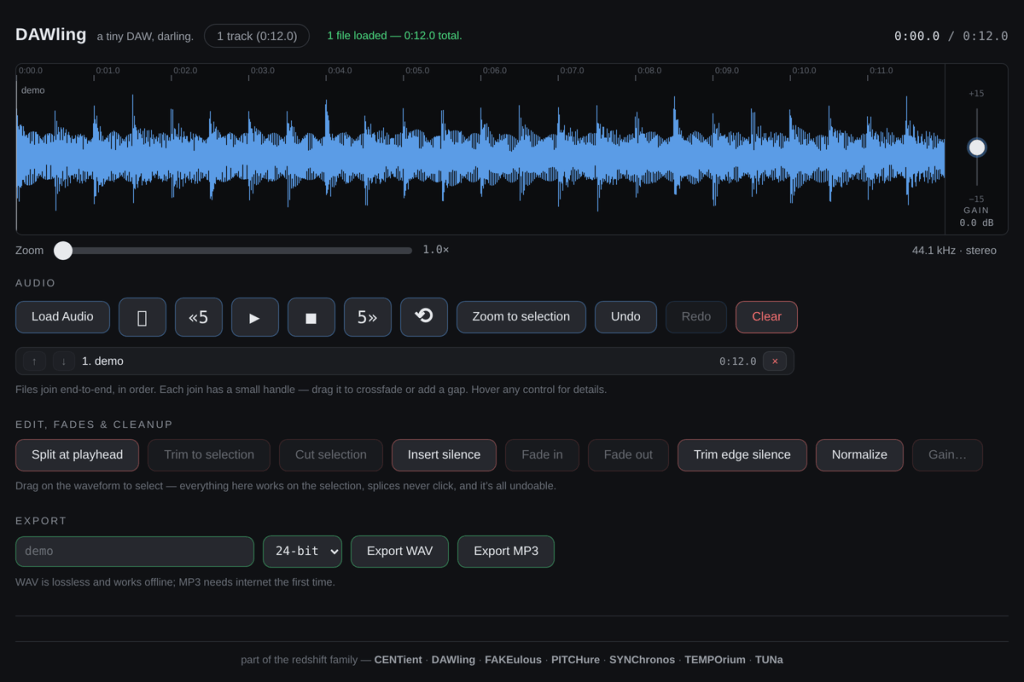This screenshot has height=682, width=1024.
Task: Split at playhead
Action: pos(77,455)
